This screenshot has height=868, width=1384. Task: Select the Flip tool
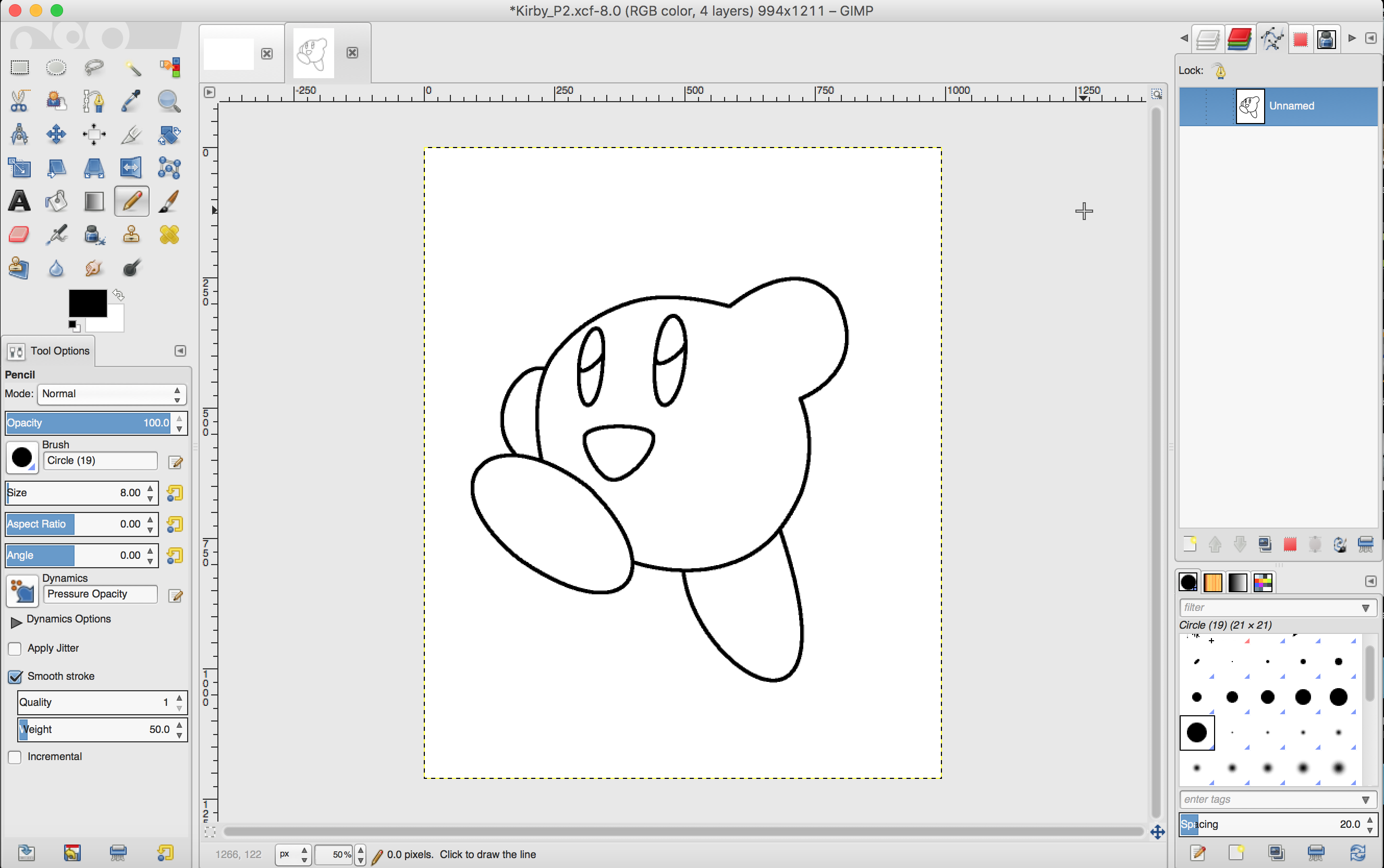132,168
